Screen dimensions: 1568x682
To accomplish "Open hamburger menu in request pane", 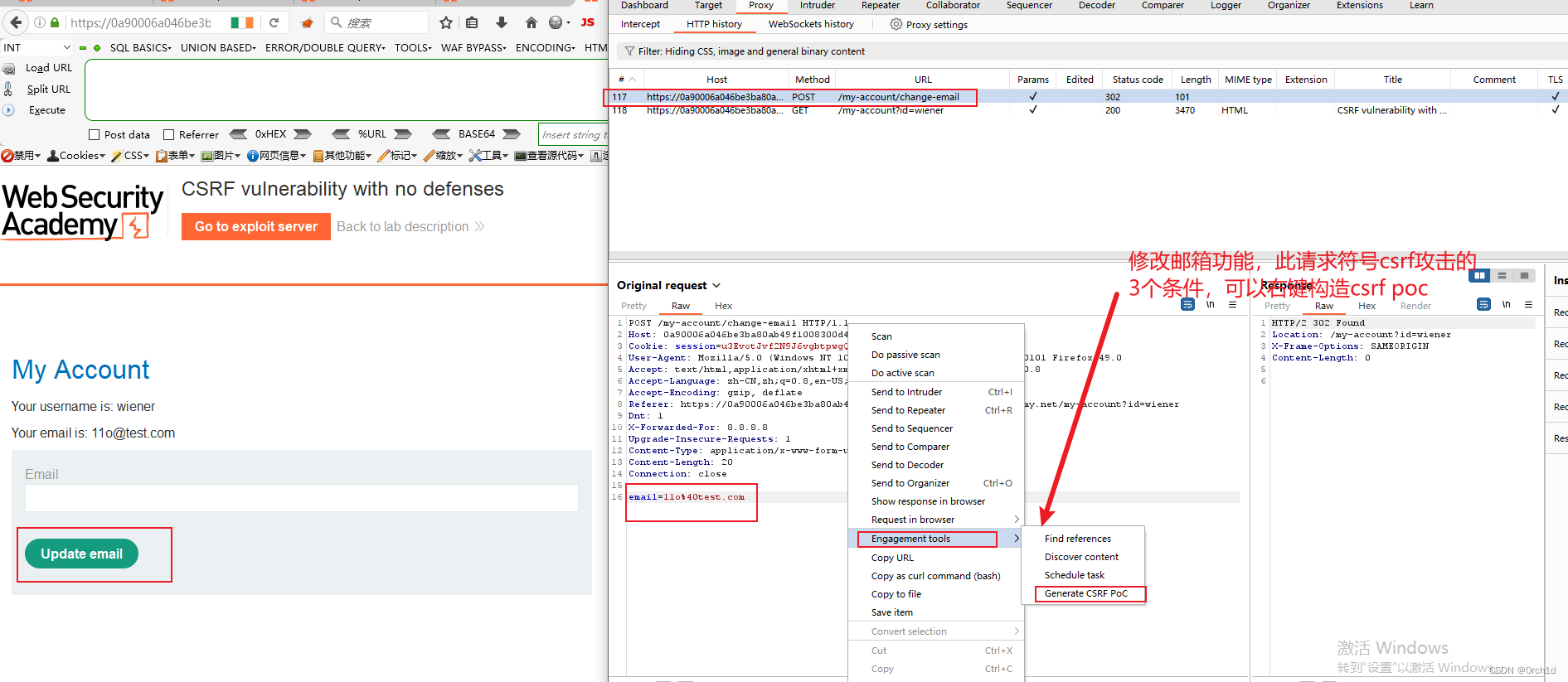I will click(x=1232, y=305).
